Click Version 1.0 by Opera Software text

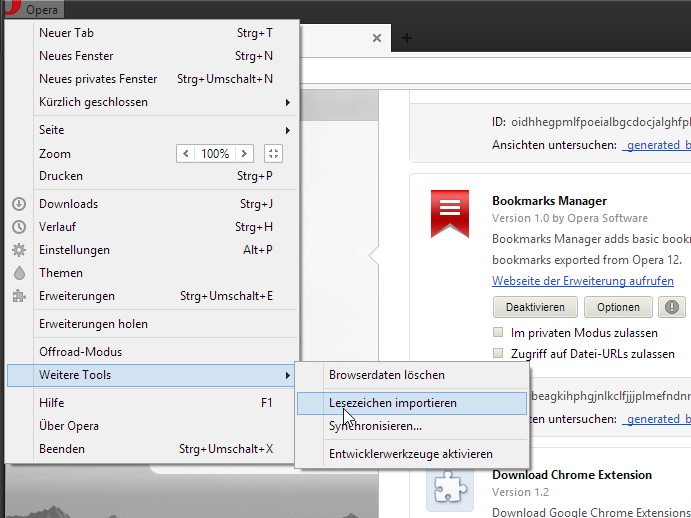pyautogui.click(x=570, y=218)
